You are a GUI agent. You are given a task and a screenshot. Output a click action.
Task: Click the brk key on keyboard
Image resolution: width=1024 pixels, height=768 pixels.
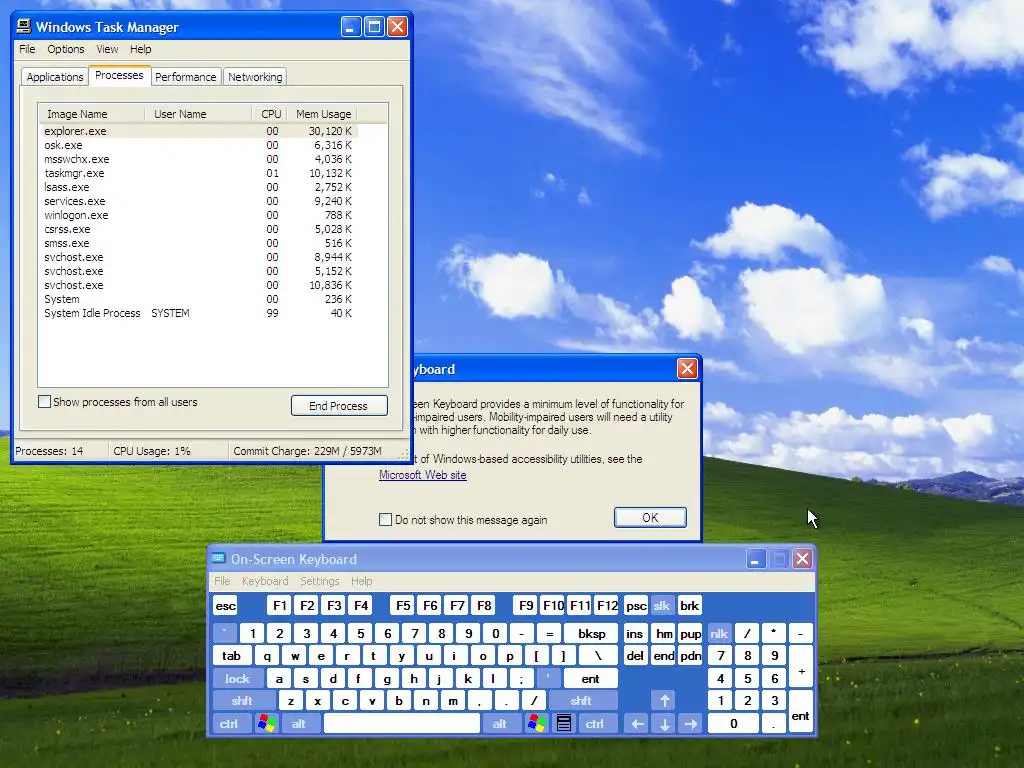click(x=690, y=605)
